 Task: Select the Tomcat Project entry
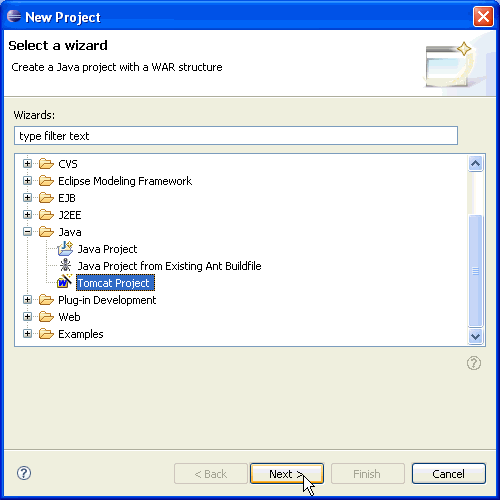point(115,283)
